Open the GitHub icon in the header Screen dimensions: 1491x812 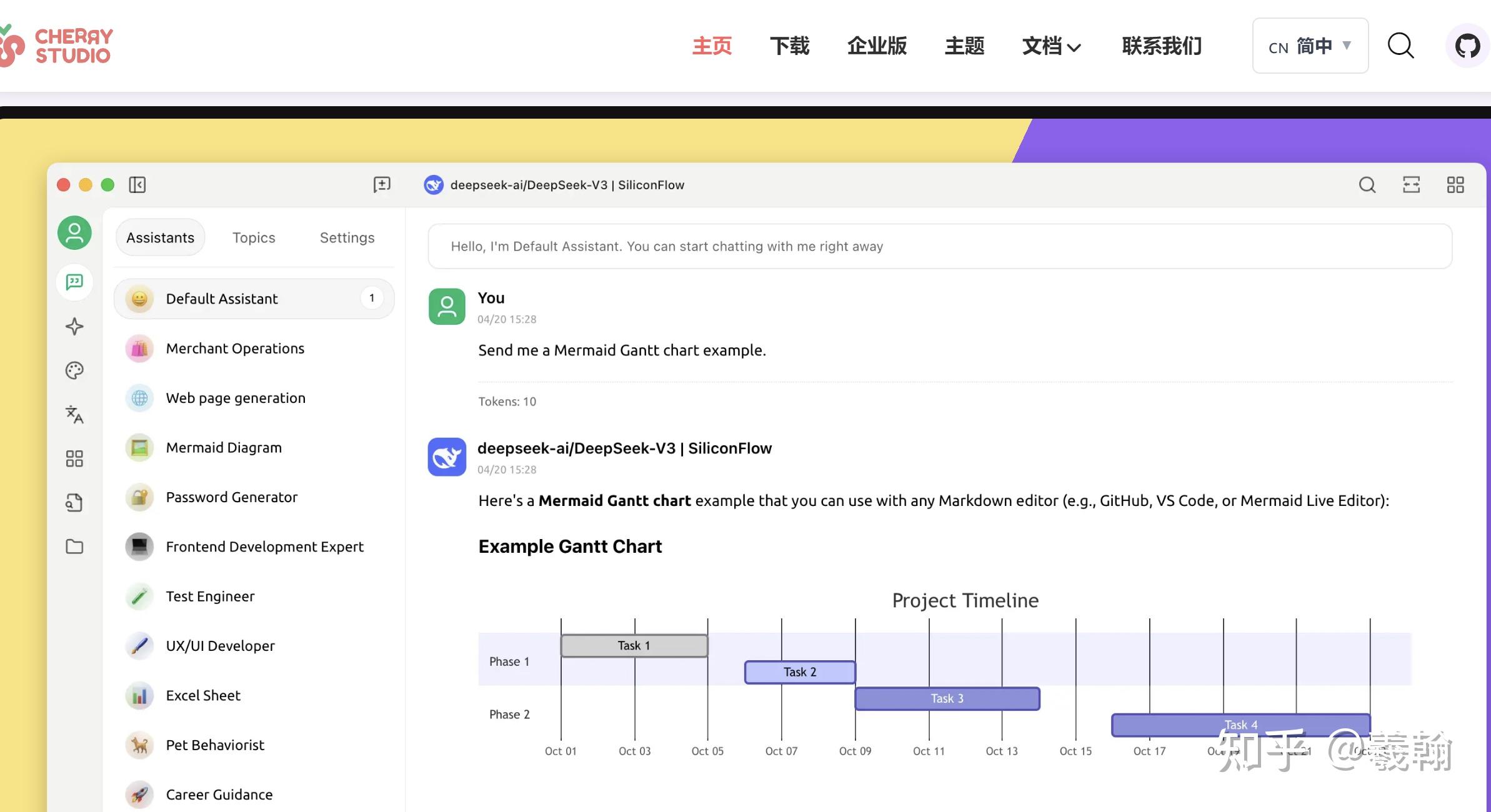click(1467, 46)
